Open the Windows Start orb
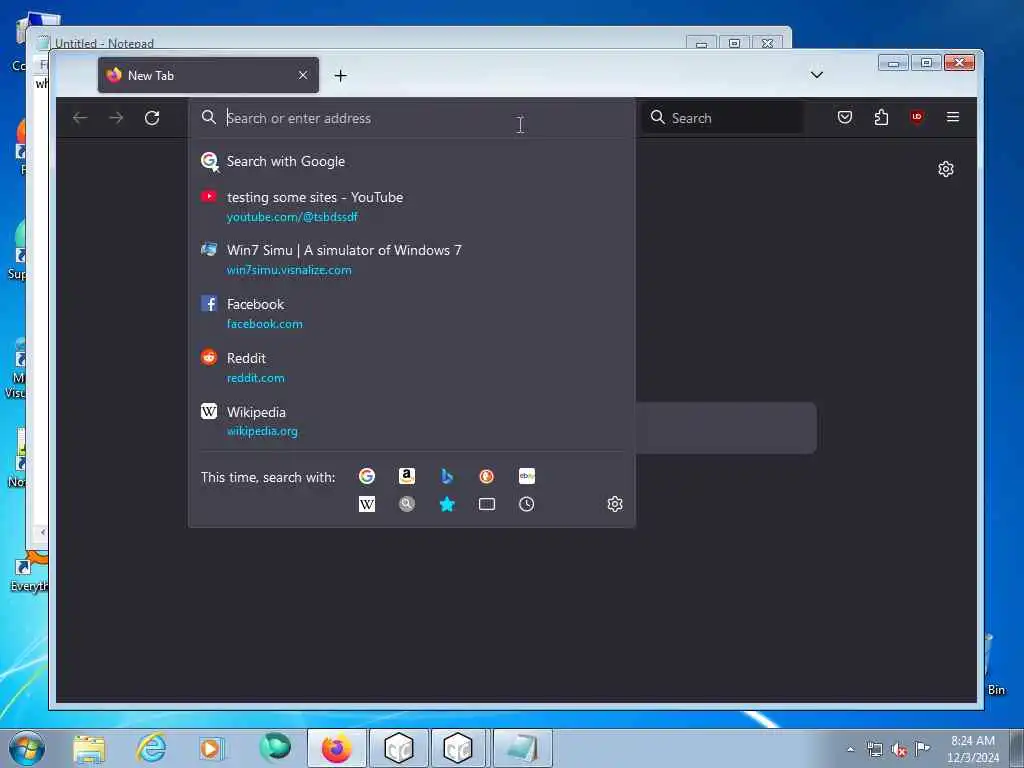1024x768 pixels. point(27,748)
